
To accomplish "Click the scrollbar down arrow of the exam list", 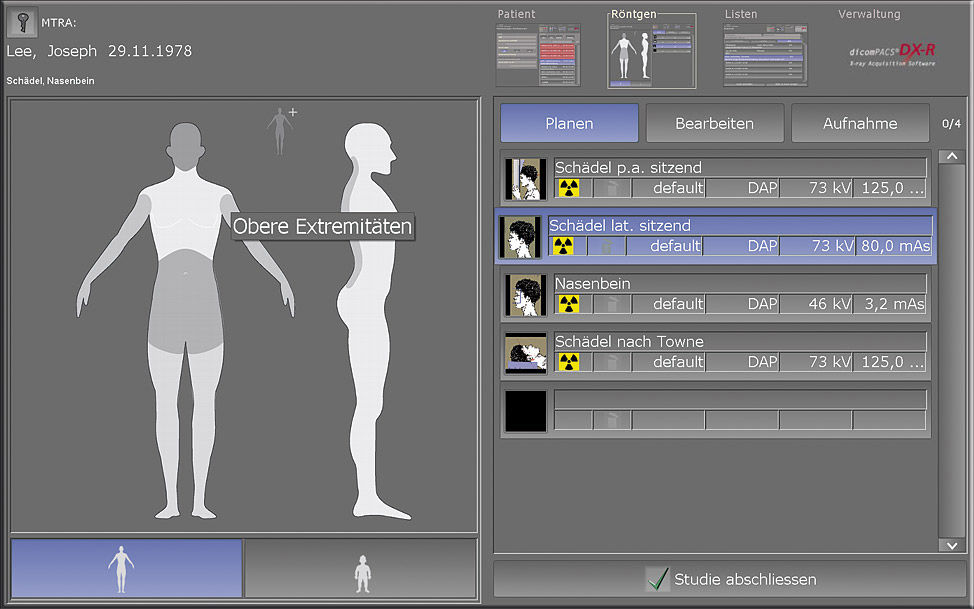I will point(951,546).
